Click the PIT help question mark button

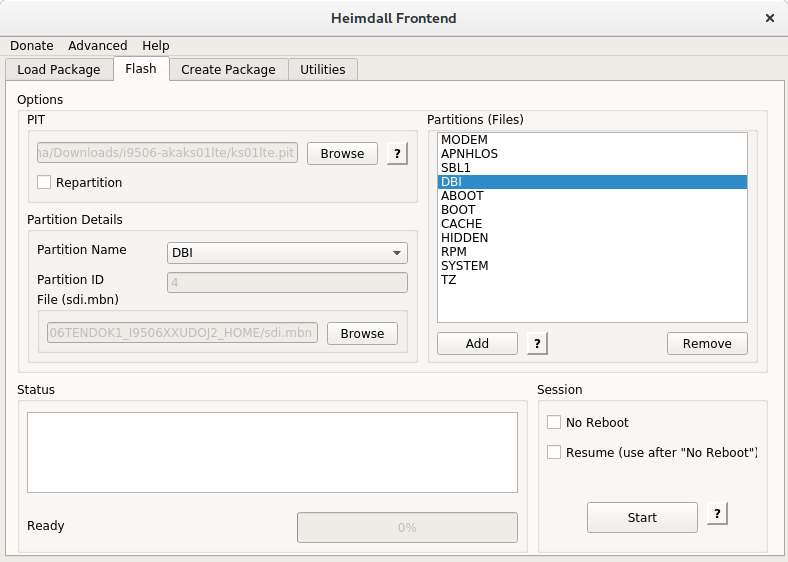click(x=397, y=153)
